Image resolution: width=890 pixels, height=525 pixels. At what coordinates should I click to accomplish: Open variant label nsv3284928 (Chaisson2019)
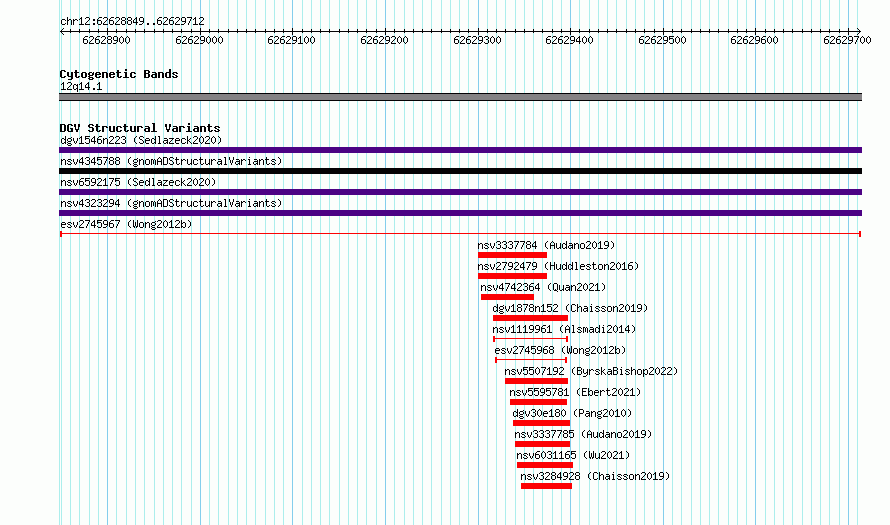tap(595, 476)
